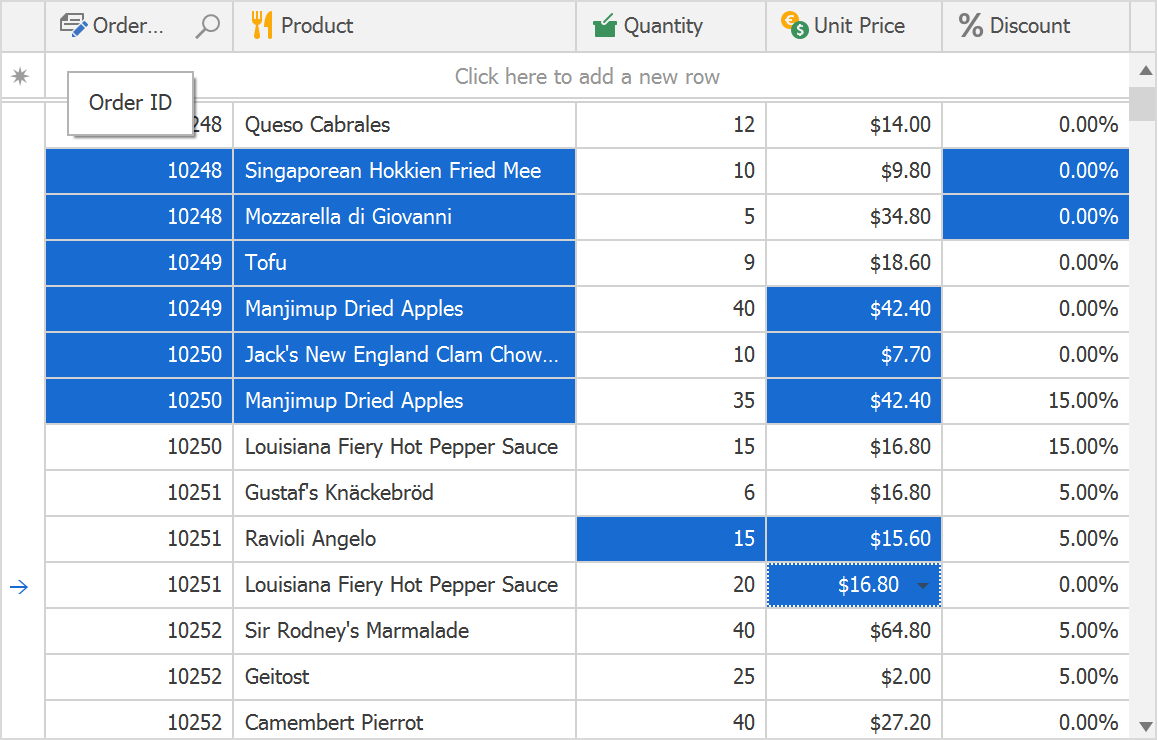This screenshot has height=740, width=1158.
Task: Click the Order ID tooltip popup
Action: [x=130, y=103]
